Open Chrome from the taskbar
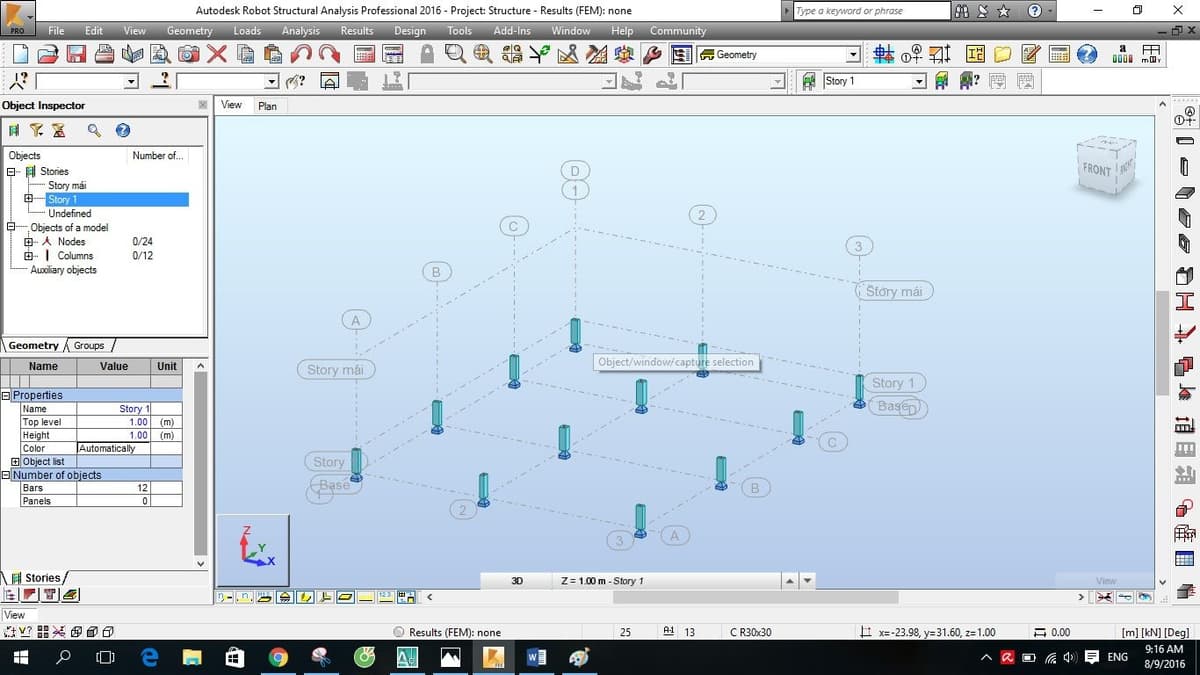This screenshot has height=675, width=1200. (279, 657)
